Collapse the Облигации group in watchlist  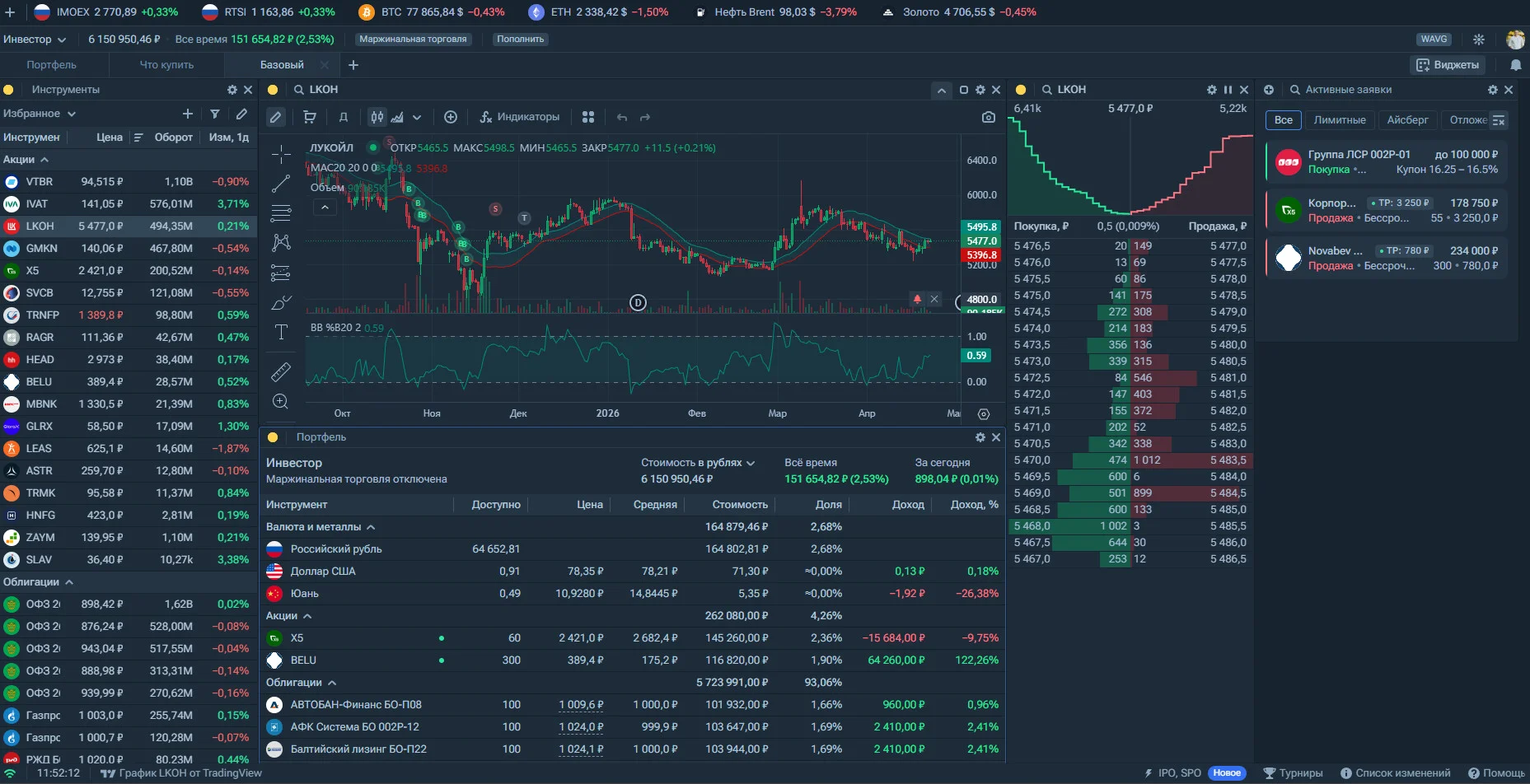pos(69,582)
